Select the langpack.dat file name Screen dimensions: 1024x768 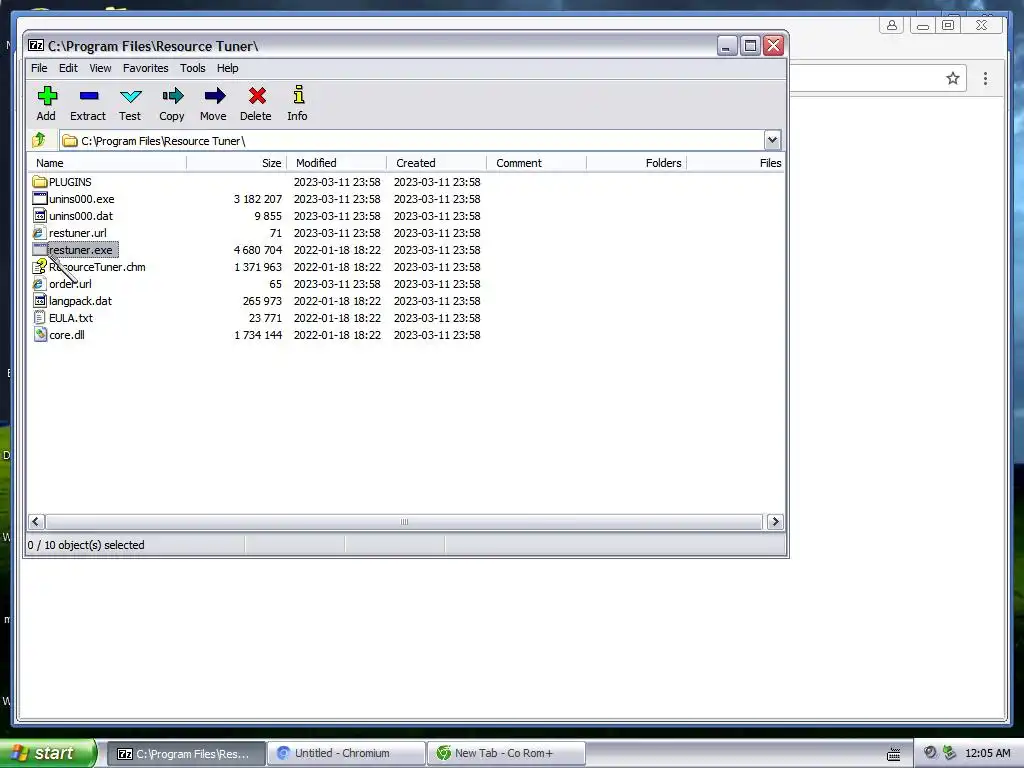pos(80,300)
